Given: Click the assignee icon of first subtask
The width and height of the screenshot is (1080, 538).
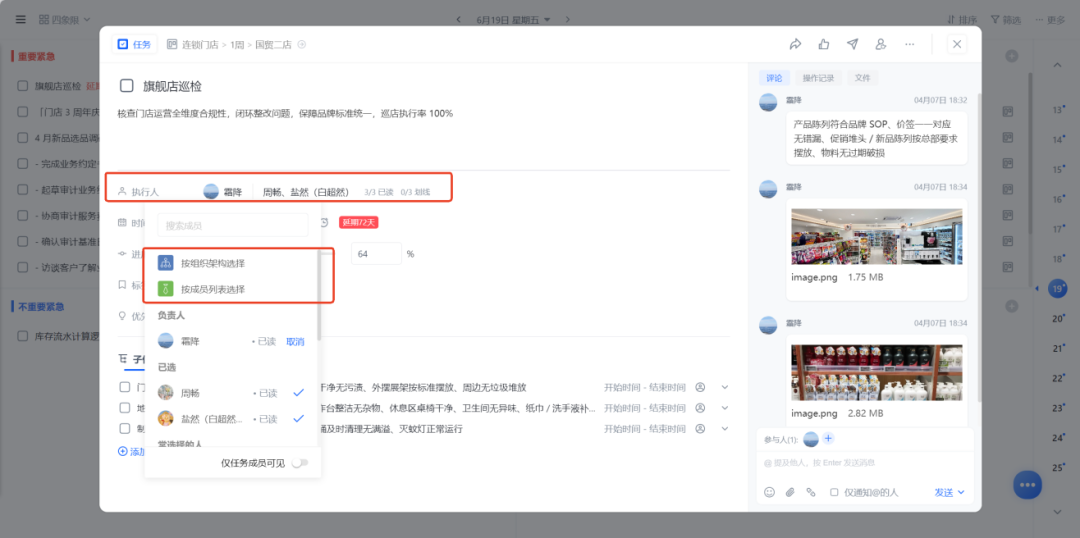Looking at the screenshot, I should point(700,387).
